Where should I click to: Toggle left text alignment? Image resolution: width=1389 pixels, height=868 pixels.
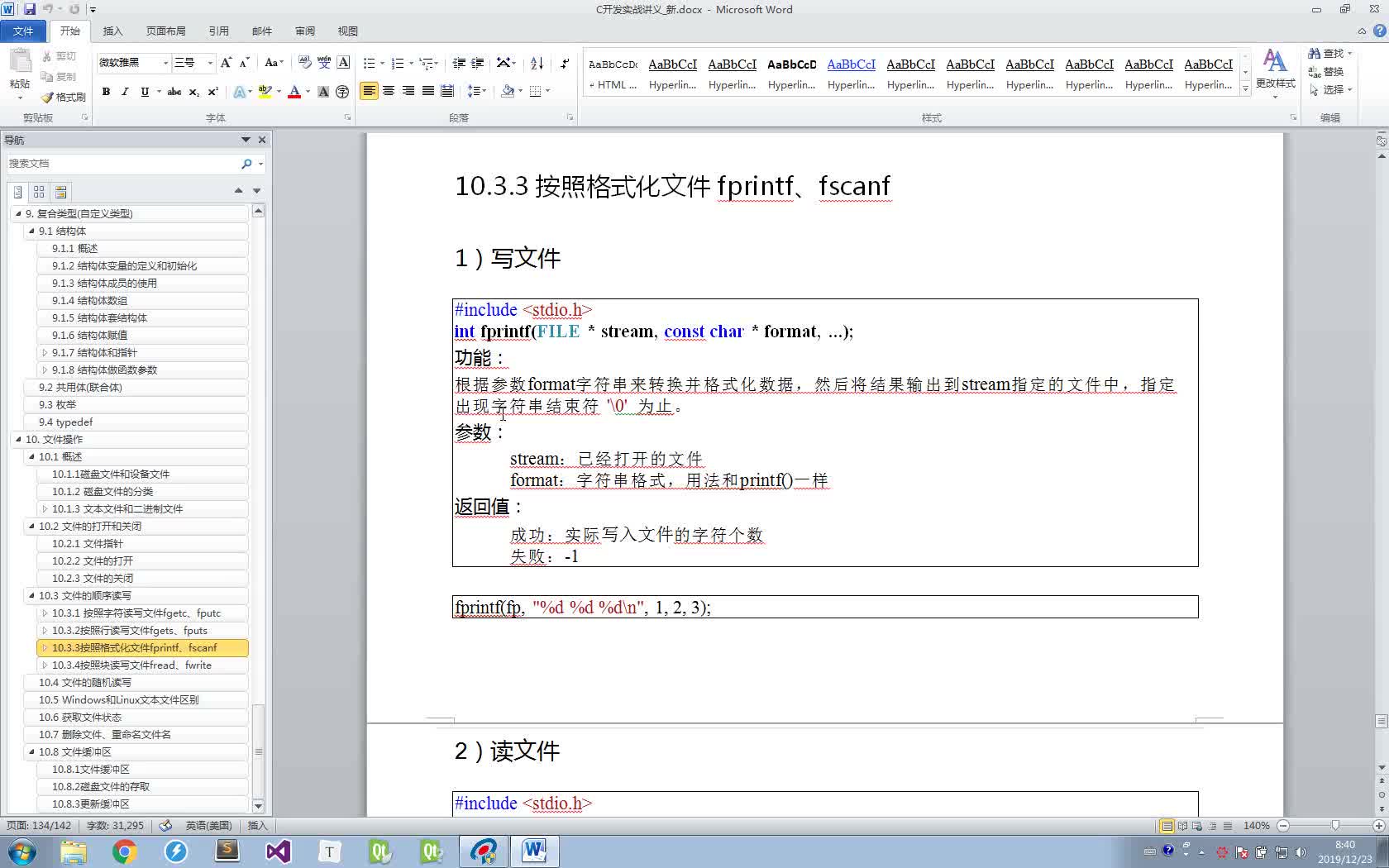click(369, 91)
